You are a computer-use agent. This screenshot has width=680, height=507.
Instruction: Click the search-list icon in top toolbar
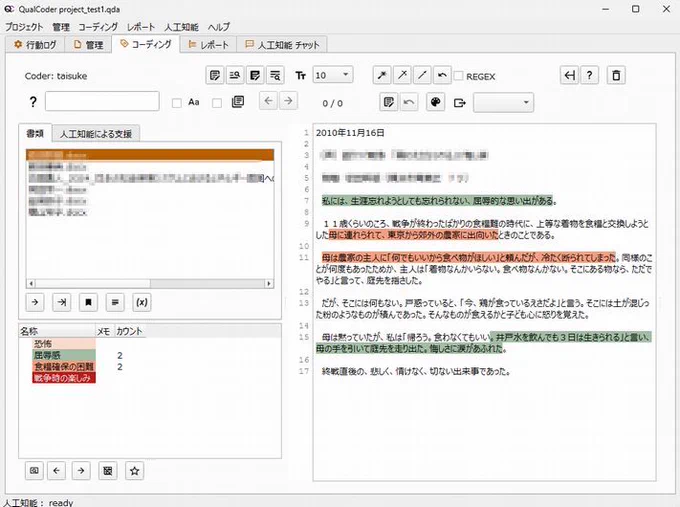click(x=235, y=75)
